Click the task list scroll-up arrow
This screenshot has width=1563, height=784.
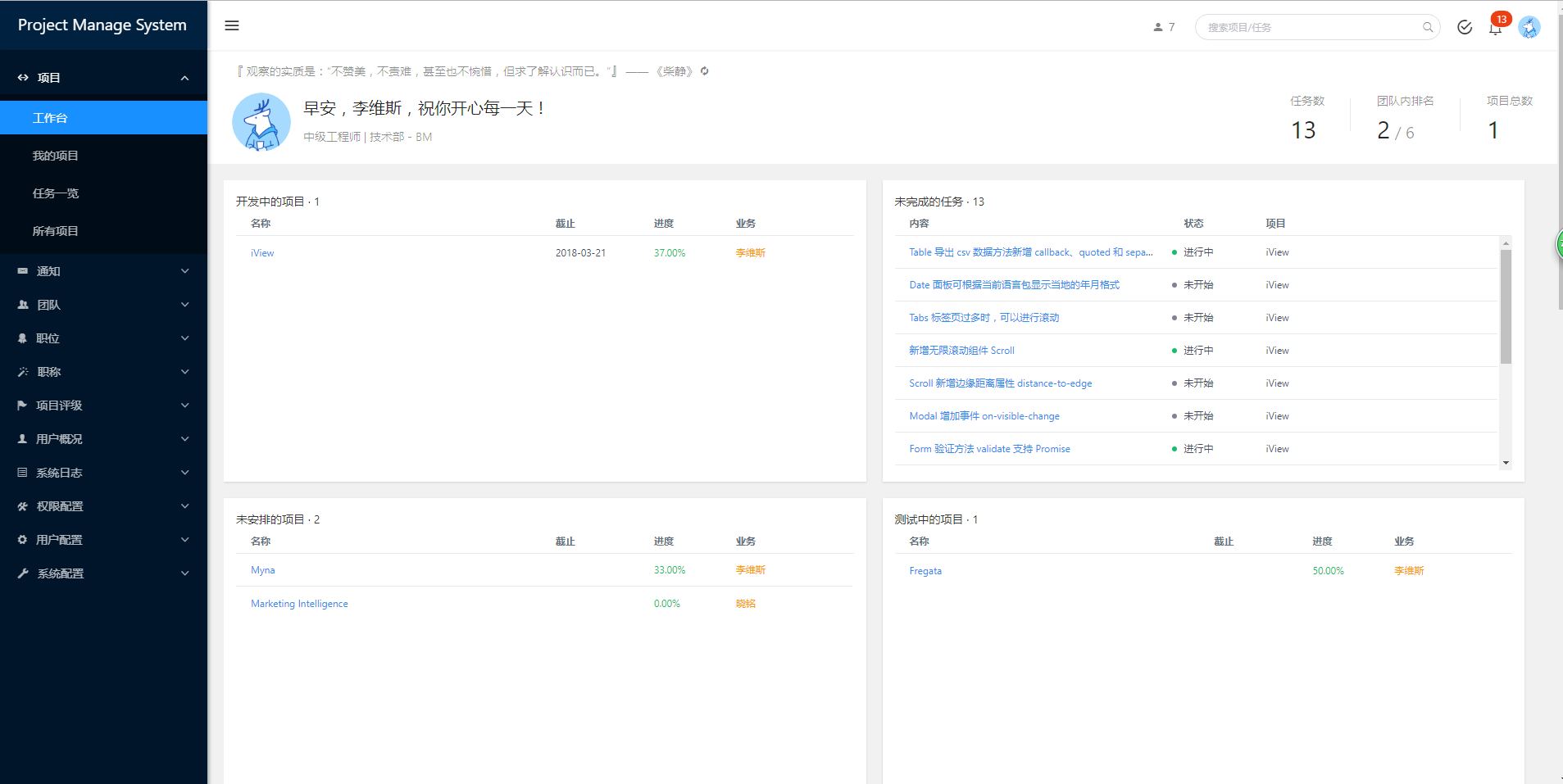(1506, 243)
